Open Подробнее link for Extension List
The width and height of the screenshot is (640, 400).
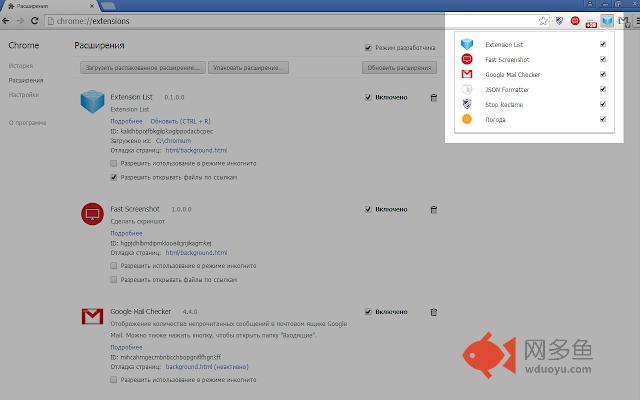point(127,121)
